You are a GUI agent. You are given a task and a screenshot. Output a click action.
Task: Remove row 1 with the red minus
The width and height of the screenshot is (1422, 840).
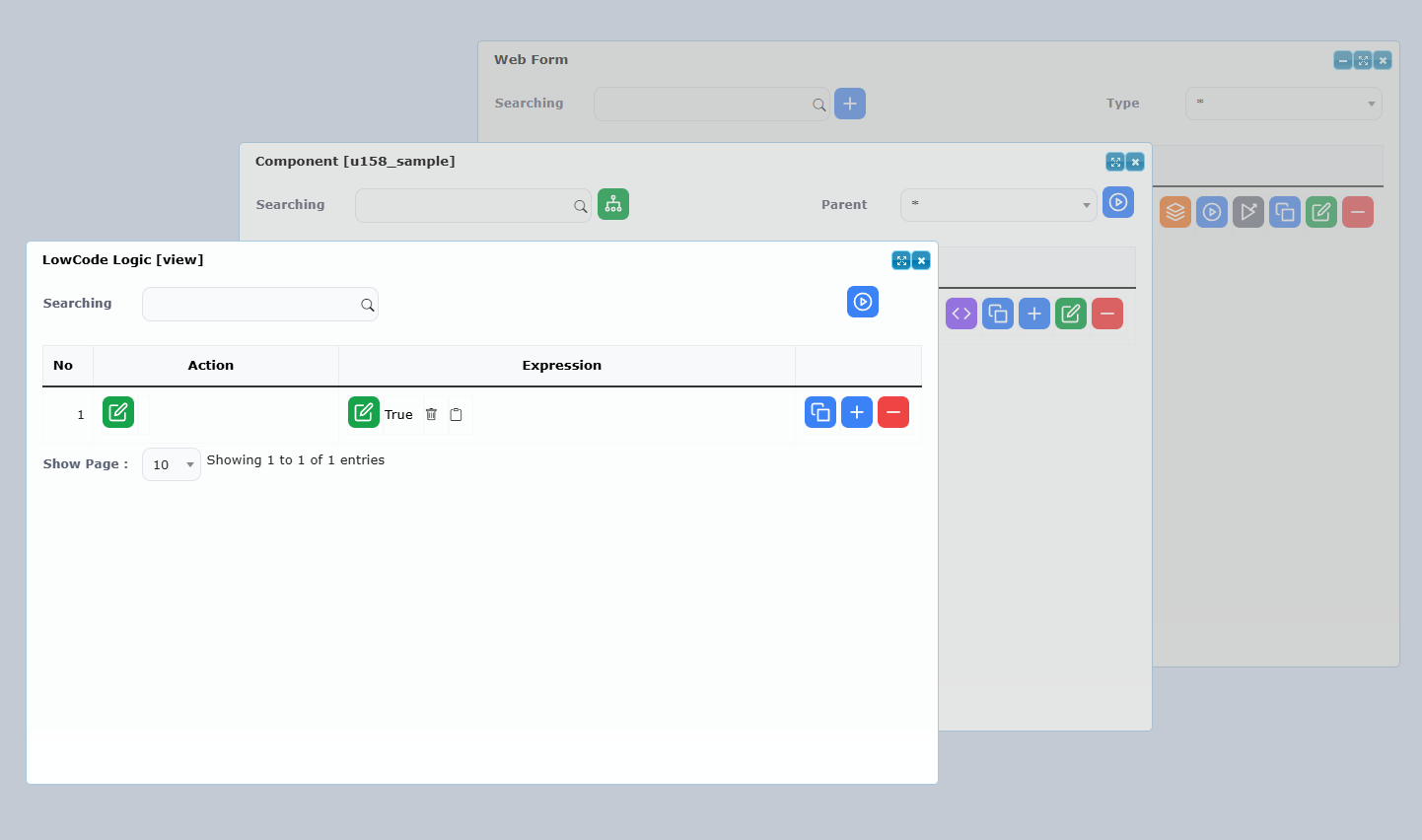(893, 412)
